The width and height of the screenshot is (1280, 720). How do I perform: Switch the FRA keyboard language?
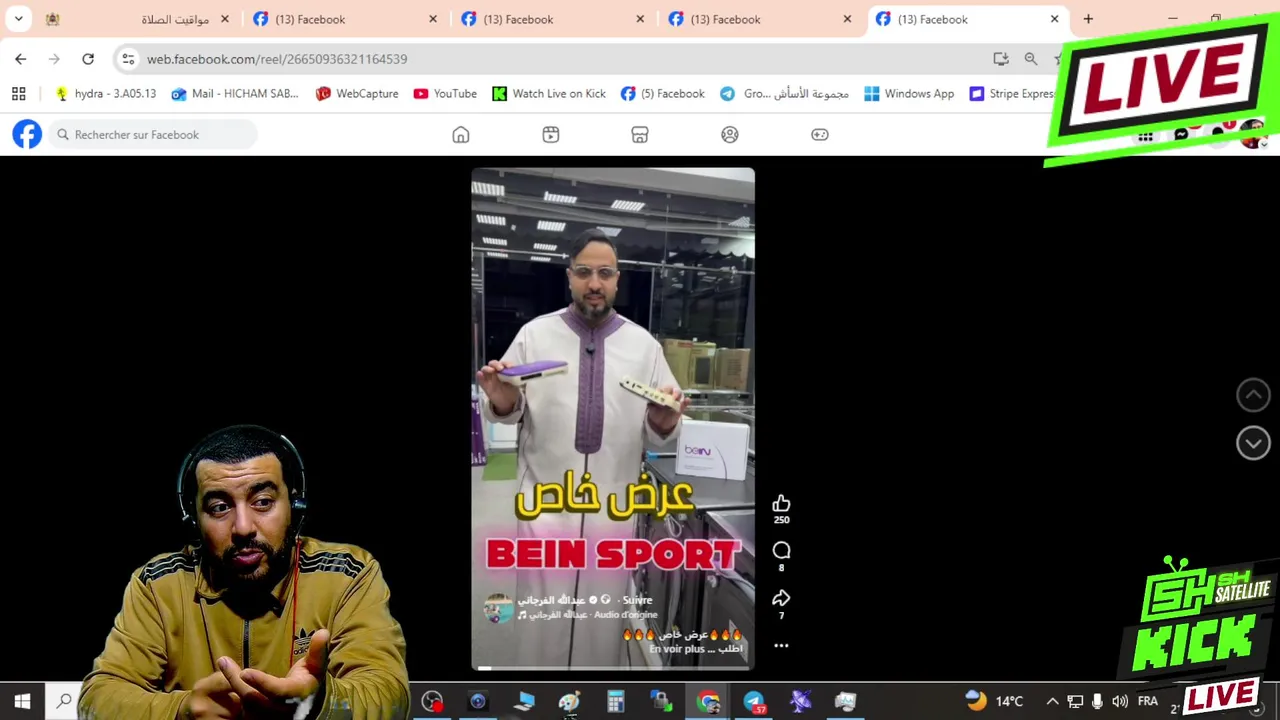(1147, 702)
